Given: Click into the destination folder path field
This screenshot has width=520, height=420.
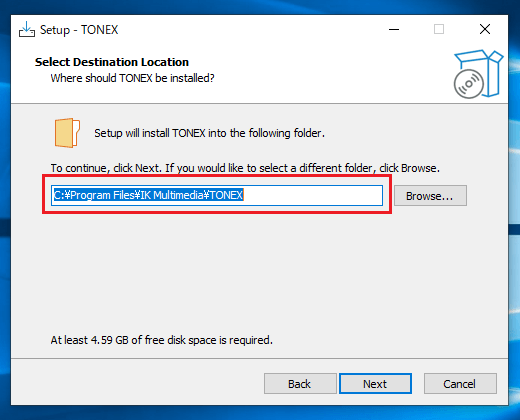Looking at the screenshot, I should 217,195.
